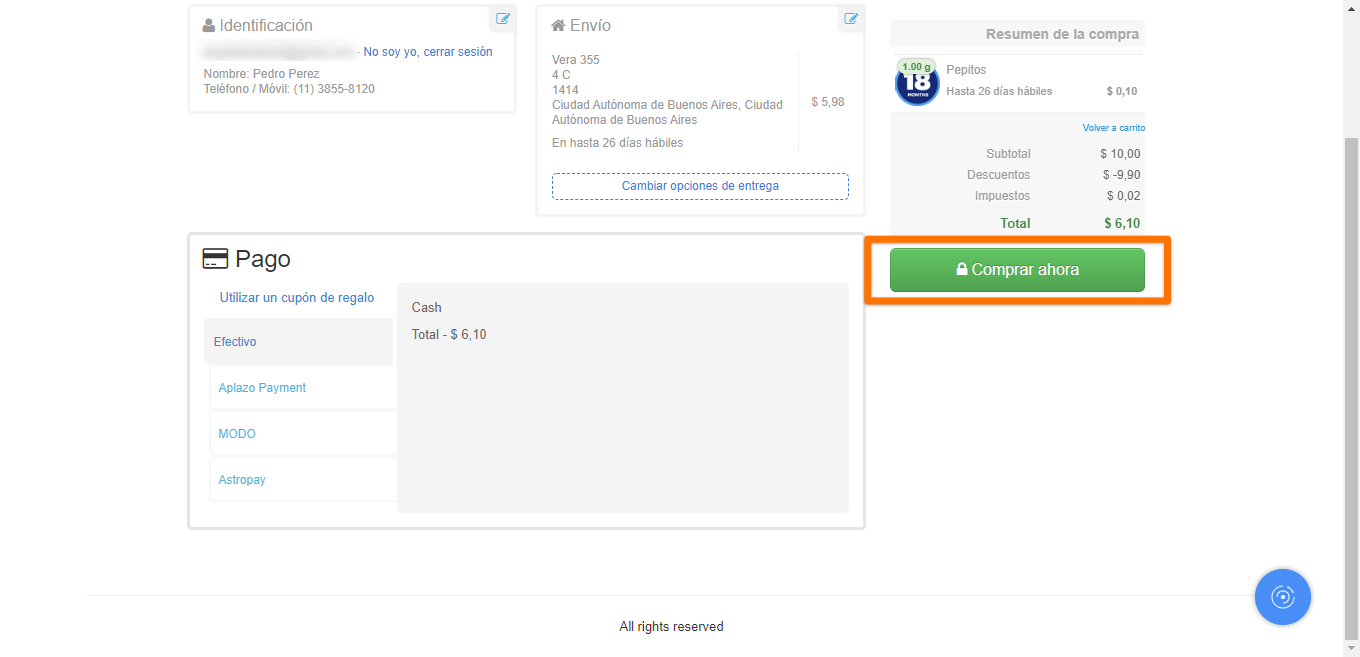Click the credit card icon next to Pago

(214, 259)
